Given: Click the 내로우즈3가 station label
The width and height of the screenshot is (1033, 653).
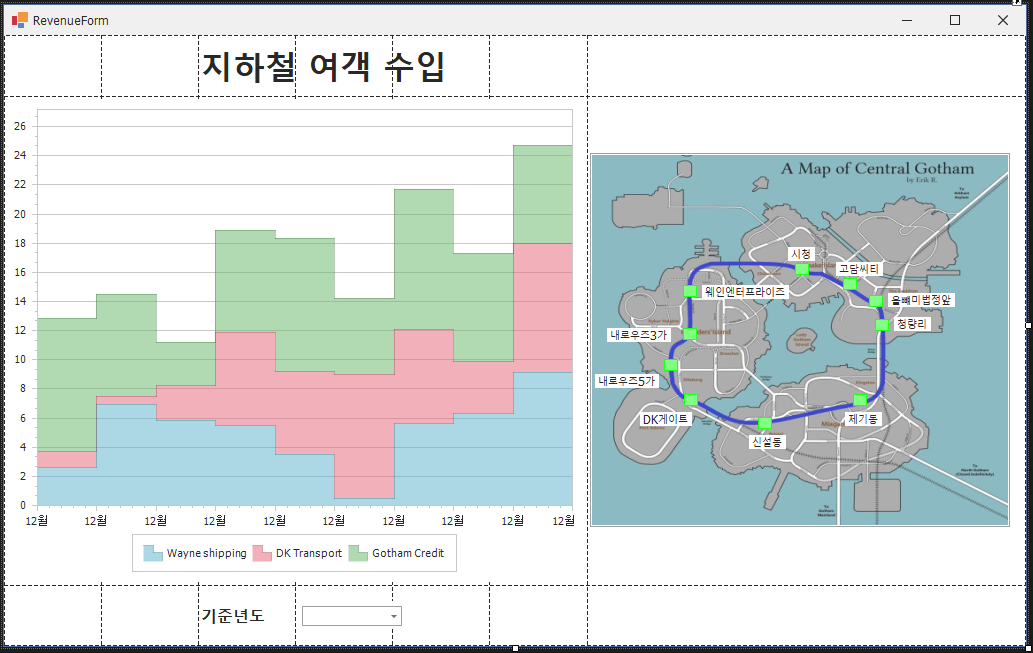Looking at the screenshot, I should click(x=638, y=335).
